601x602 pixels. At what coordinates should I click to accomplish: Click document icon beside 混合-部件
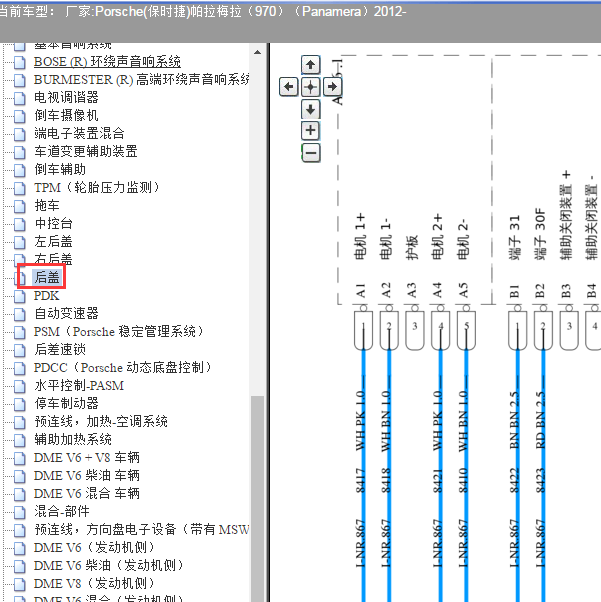click(x=20, y=513)
